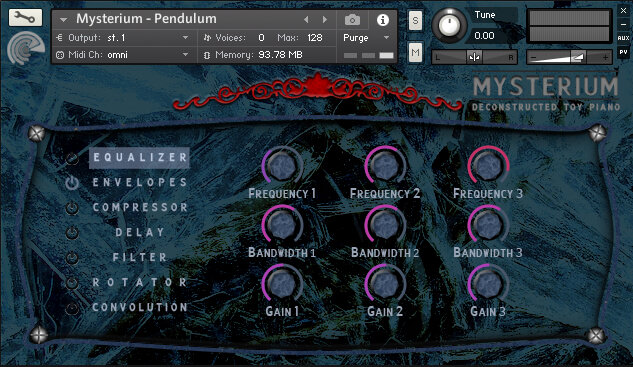
Task: Click the Tune value 0.00 field
Action: pyautogui.click(x=484, y=36)
